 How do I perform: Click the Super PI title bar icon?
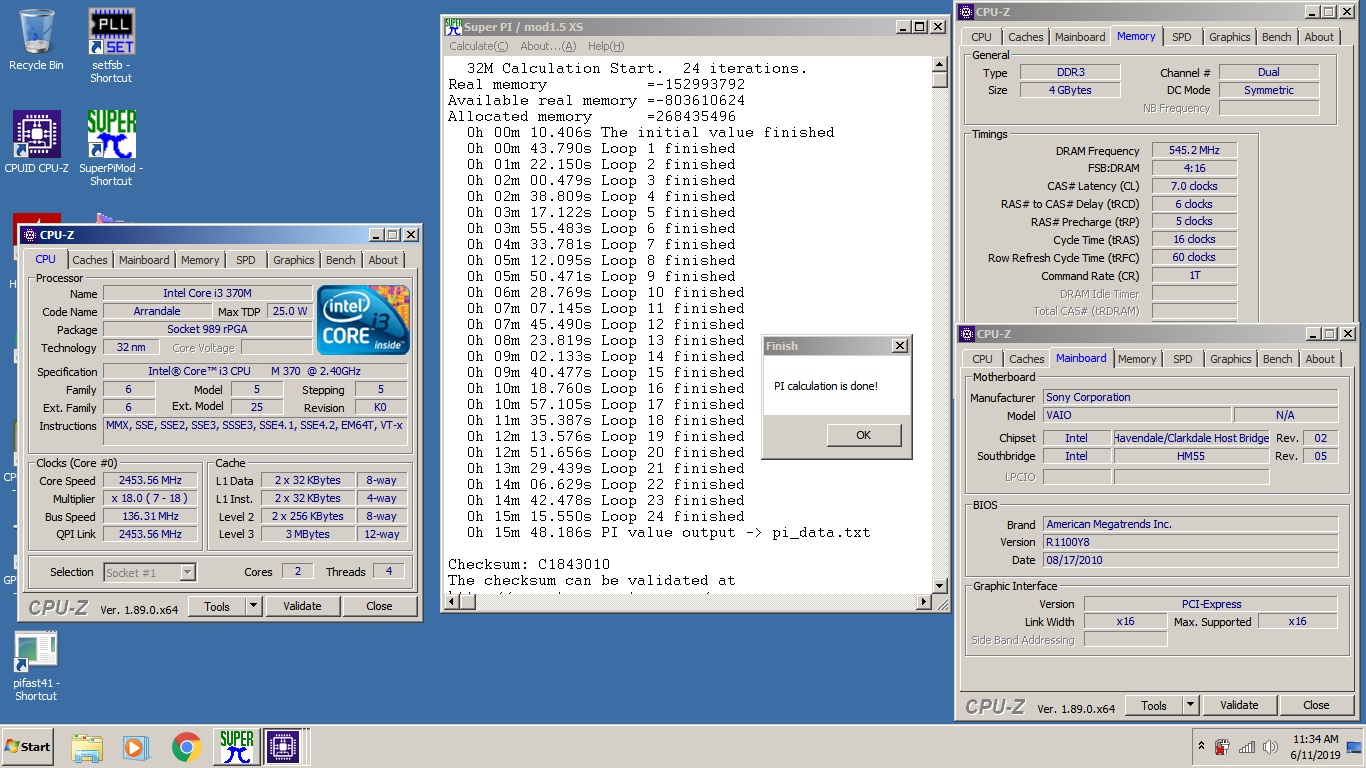tap(453, 27)
